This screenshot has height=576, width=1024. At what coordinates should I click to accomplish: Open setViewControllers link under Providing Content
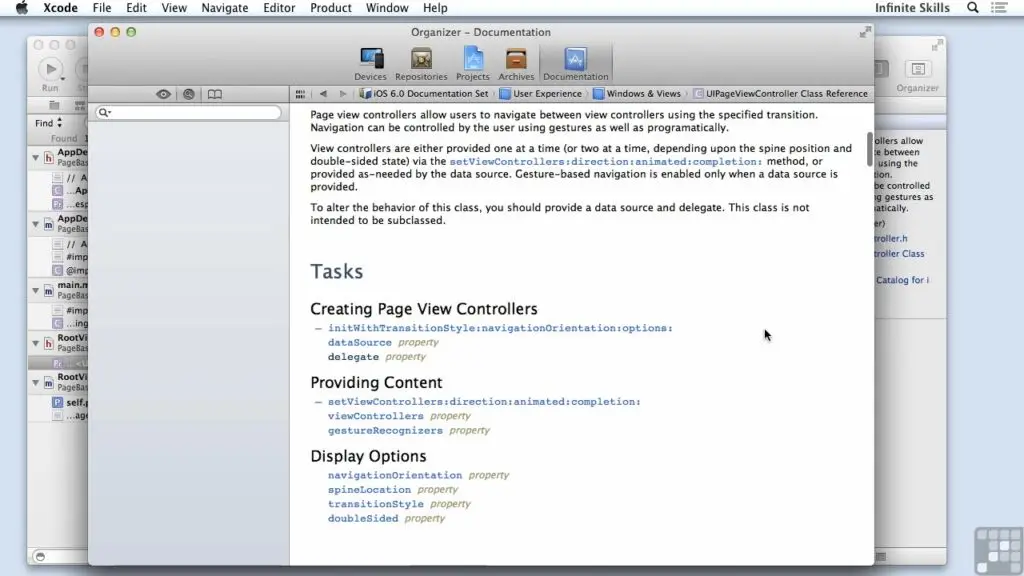pos(484,402)
